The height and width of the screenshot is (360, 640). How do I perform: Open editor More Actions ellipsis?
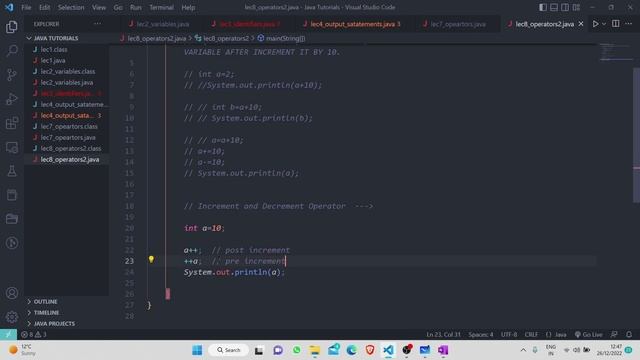click(x=629, y=24)
